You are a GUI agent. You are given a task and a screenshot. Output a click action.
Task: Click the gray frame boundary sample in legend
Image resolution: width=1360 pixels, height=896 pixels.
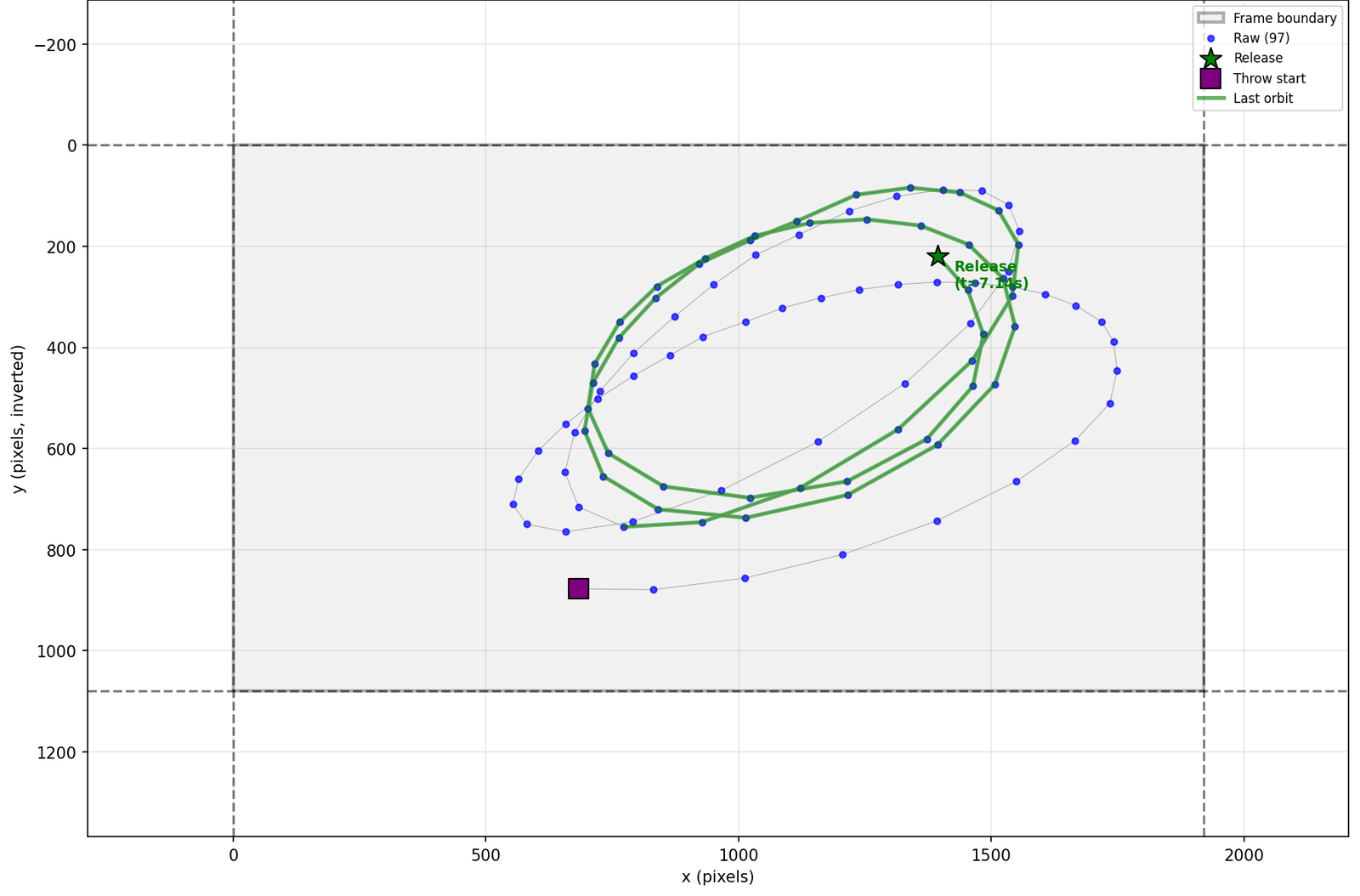(1210, 18)
